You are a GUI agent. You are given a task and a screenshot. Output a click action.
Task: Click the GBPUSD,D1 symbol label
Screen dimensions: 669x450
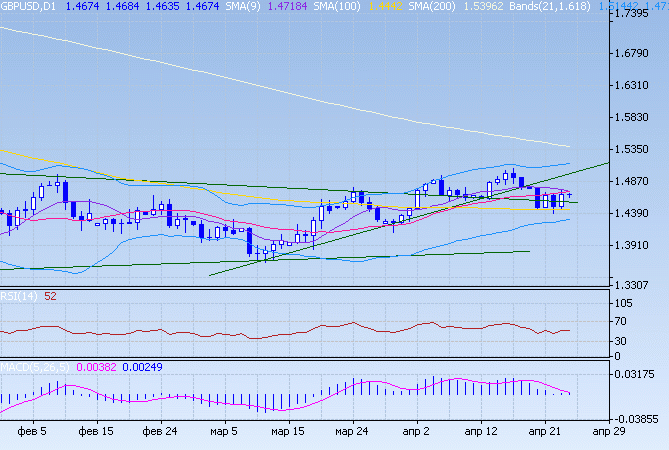point(28,7)
